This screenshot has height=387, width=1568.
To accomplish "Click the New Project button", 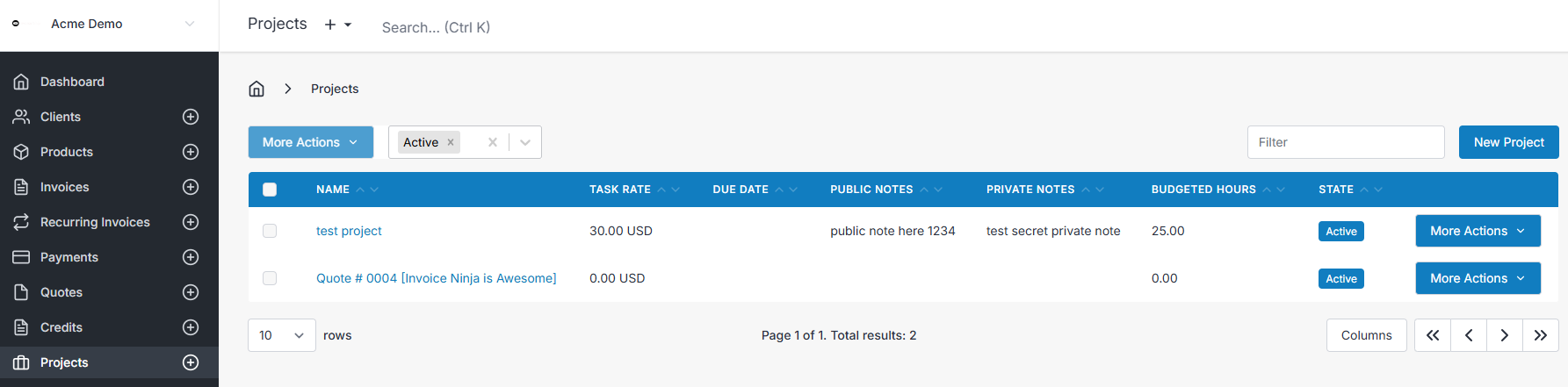I will (x=1508, y=142).
